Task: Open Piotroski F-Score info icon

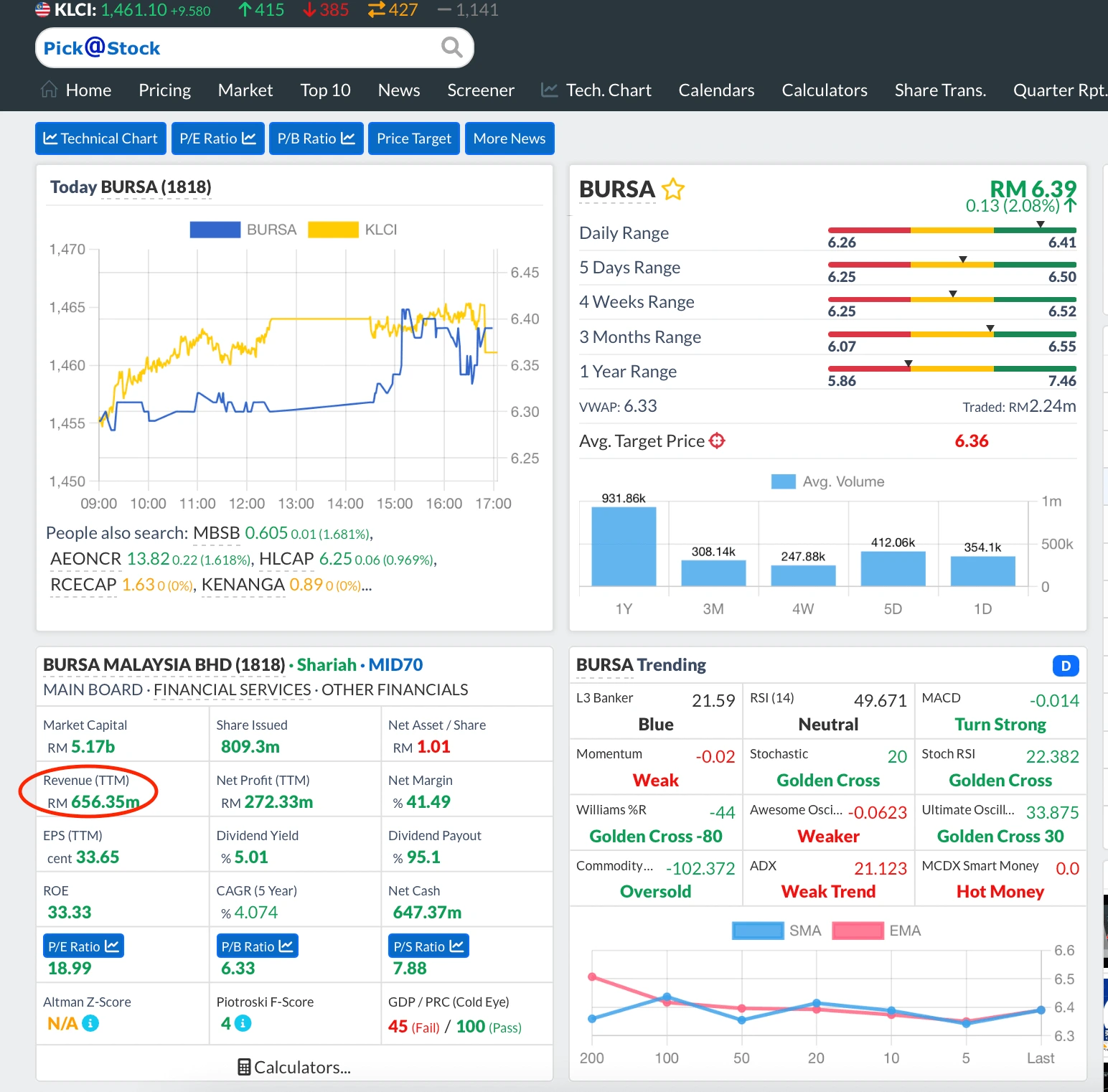Action: (x=243, y=1023)
